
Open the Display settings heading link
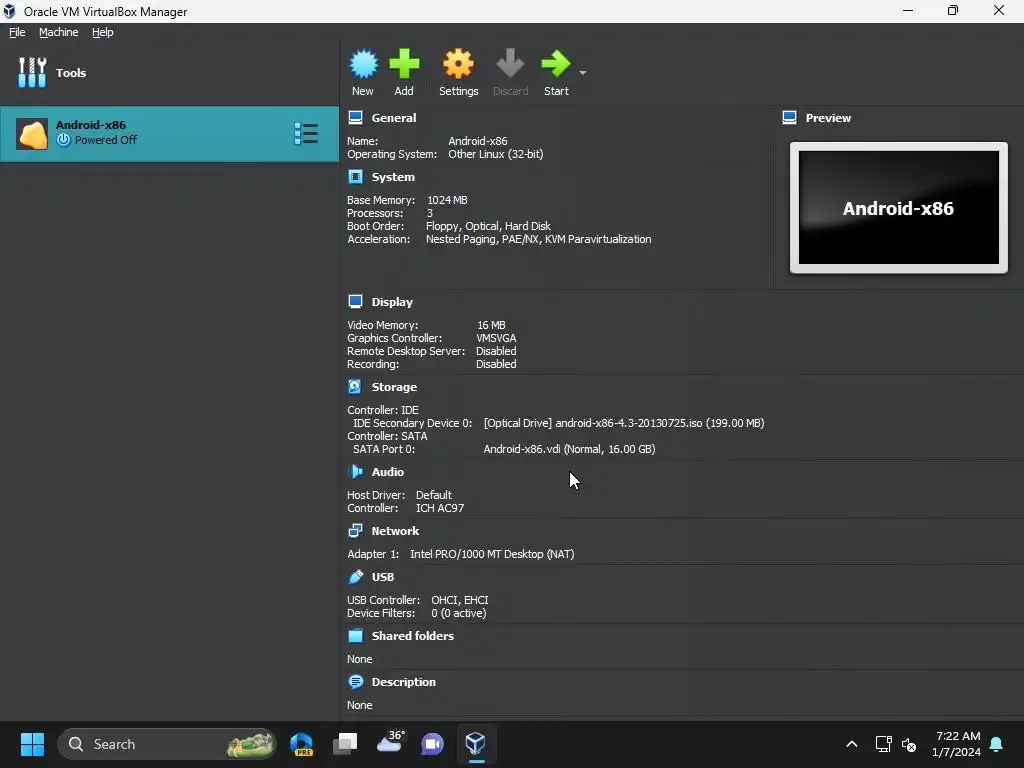point(392,302)
